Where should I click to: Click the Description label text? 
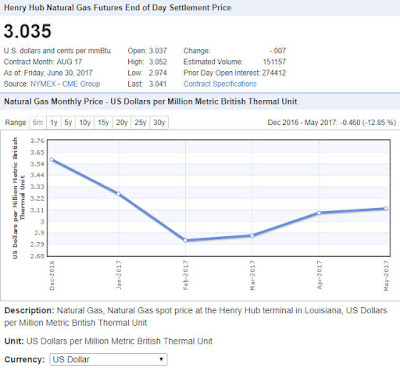29,311
